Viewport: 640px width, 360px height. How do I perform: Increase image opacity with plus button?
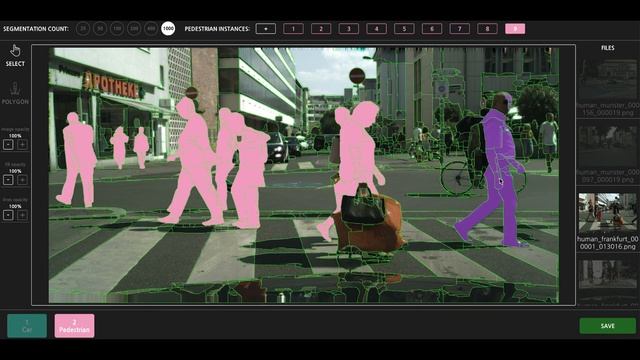[22, 144]
